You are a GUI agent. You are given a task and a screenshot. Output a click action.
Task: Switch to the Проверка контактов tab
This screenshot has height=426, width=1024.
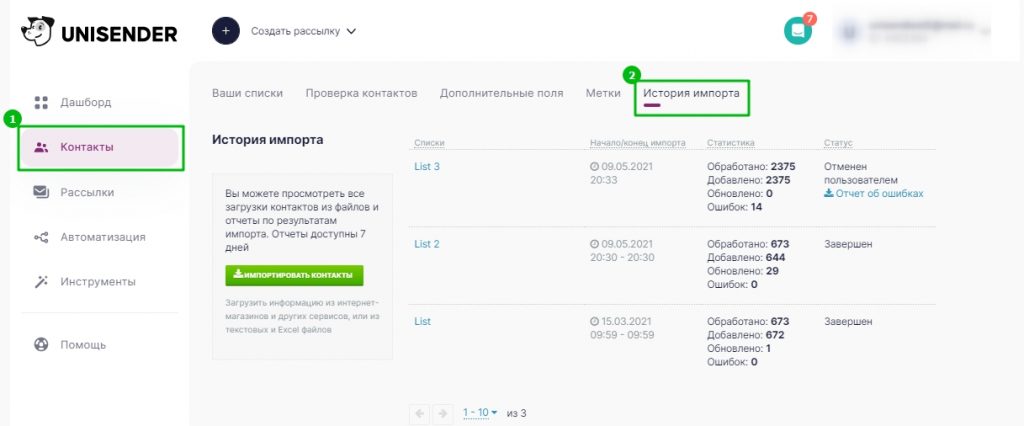pyautogui.click(x=361, y=93)
